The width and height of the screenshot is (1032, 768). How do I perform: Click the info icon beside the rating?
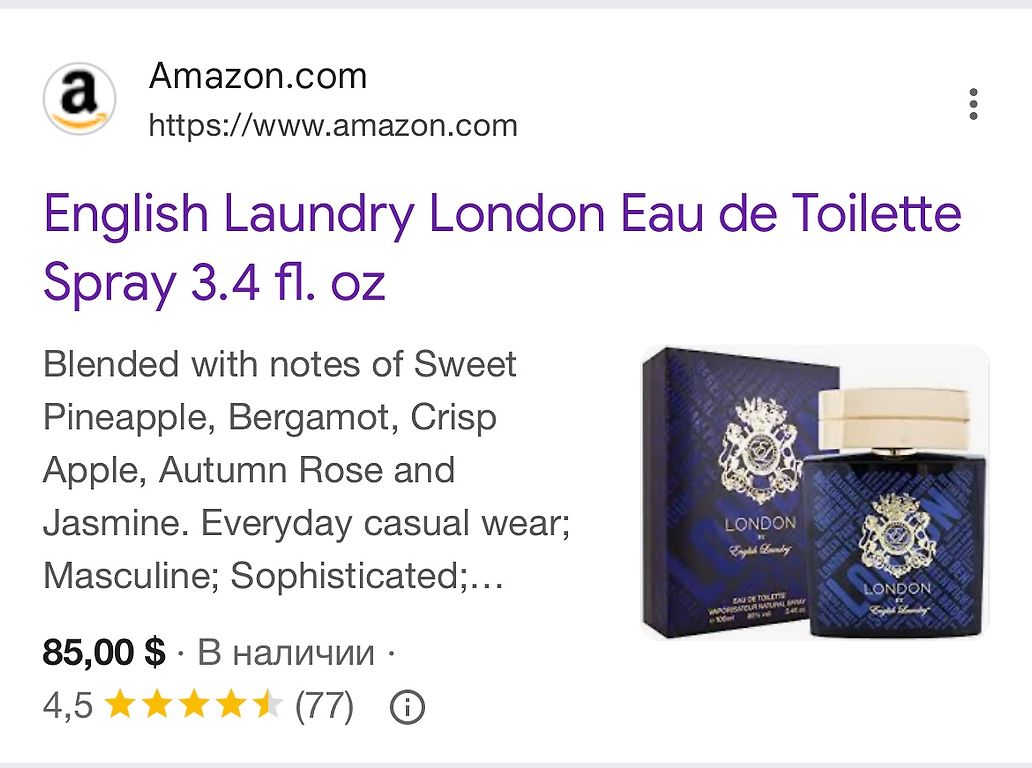[407, 707]
